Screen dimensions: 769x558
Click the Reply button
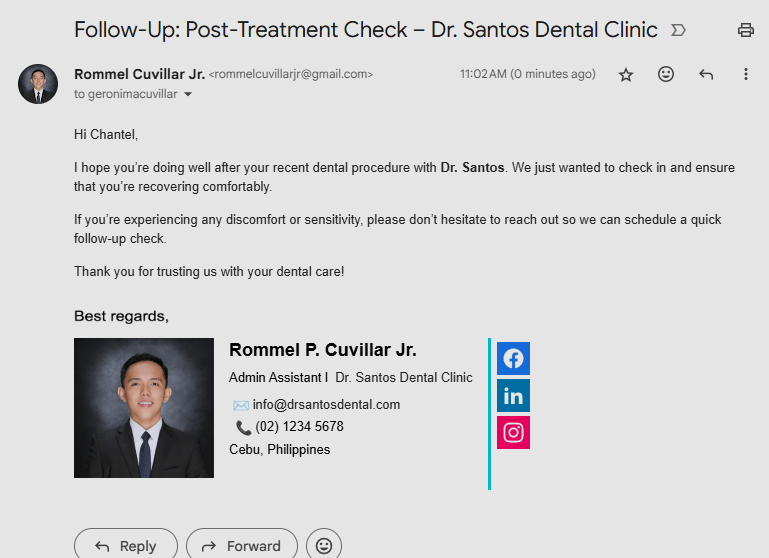pyautogui.click(x=125, y=545)
